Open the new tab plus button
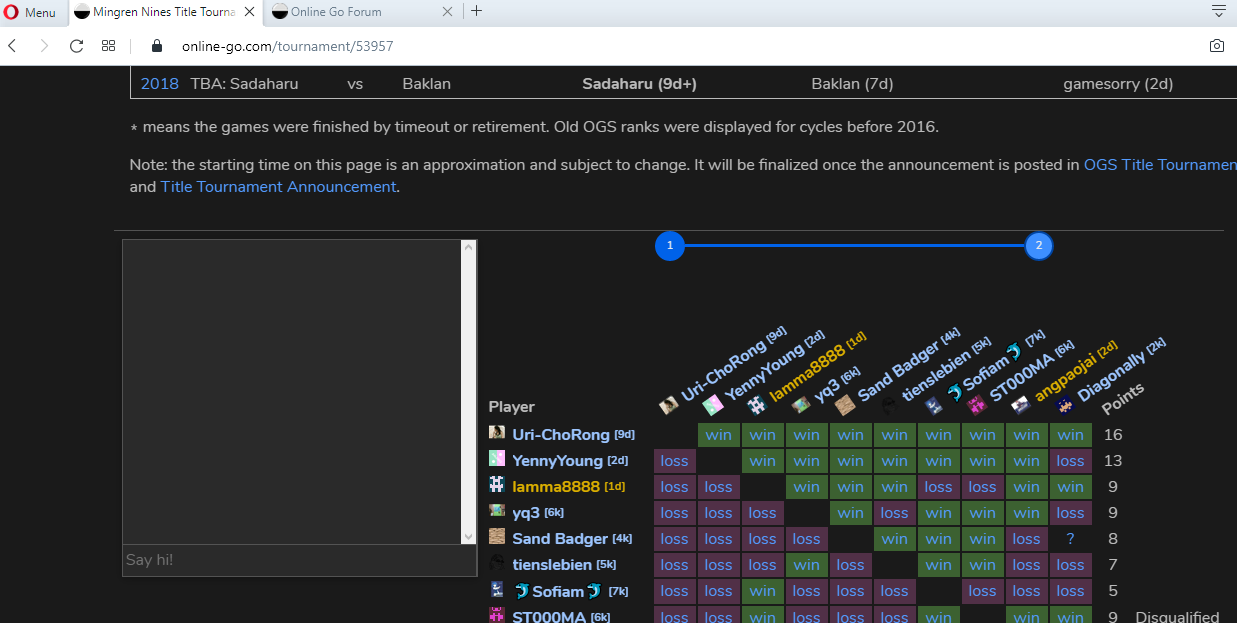The width and height of the screenshot is (1237, 623). tap(477, 12)
